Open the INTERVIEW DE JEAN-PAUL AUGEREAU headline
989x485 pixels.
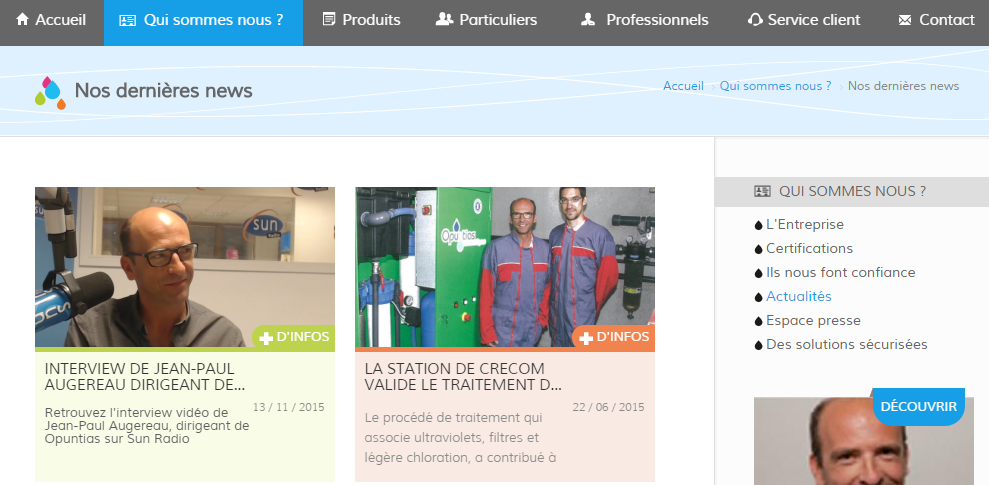pyautogui.click(x=145, y=377)
